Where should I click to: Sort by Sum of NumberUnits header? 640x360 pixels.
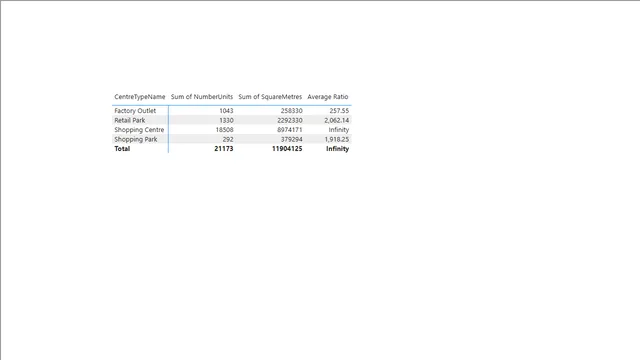pos(202,97)
